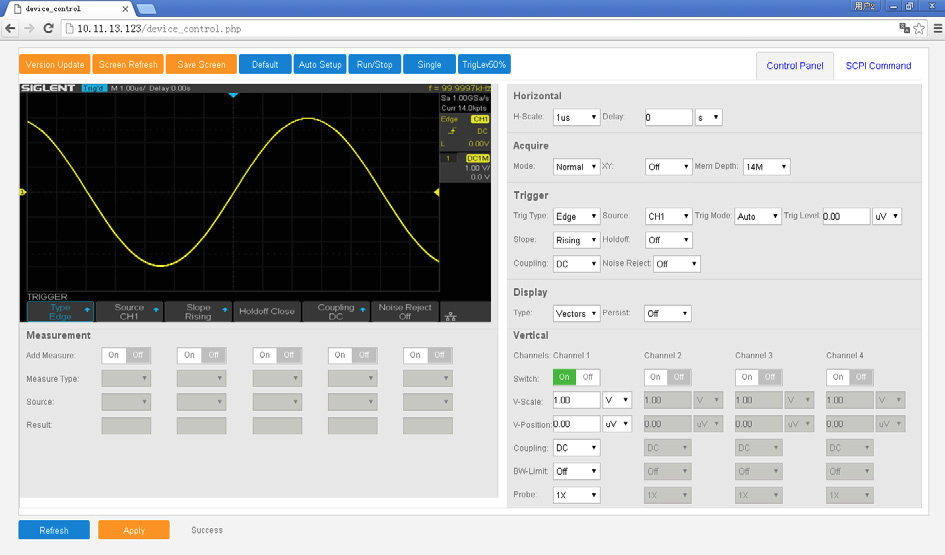Click the Version Update button
The height and width of the screenshot is (555, 945).
[55, 64]
